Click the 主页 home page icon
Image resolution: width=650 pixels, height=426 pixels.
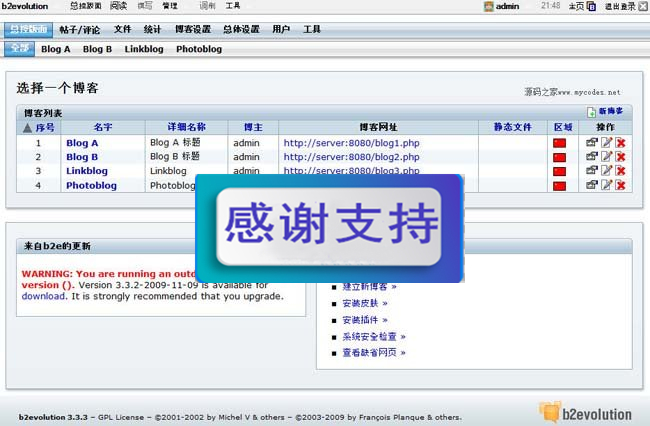(592, 7)
